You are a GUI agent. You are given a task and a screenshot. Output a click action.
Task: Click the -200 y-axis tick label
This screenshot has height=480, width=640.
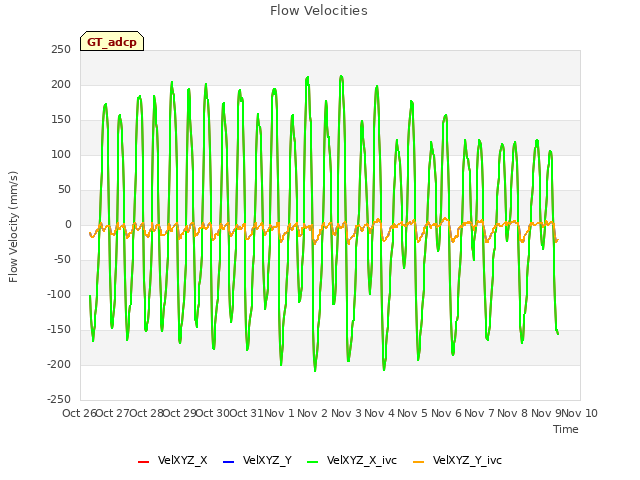(x=59, y=364)
